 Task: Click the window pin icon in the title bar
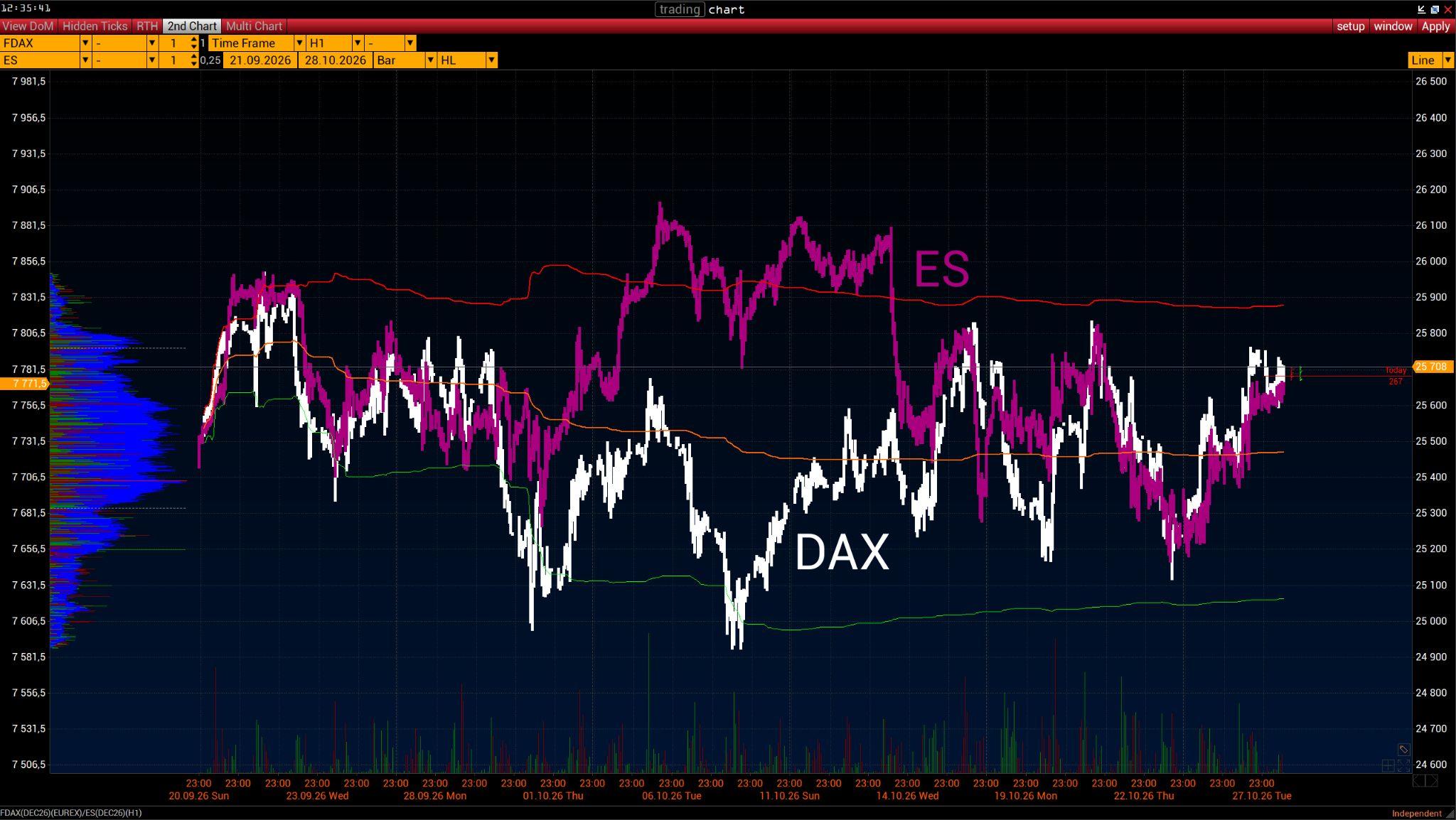(1421, 9)
